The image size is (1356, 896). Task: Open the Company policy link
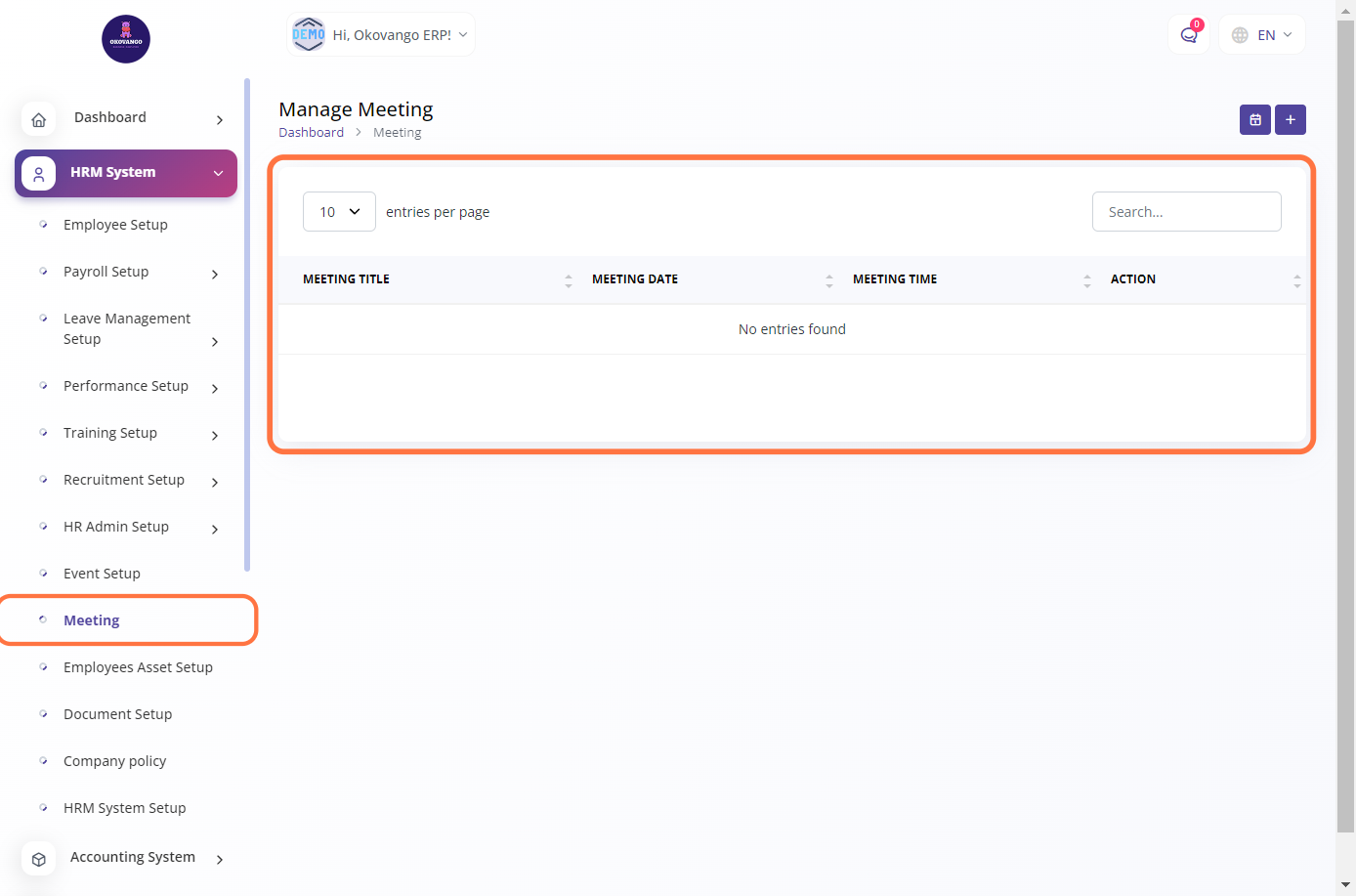[x=114, y=761]
